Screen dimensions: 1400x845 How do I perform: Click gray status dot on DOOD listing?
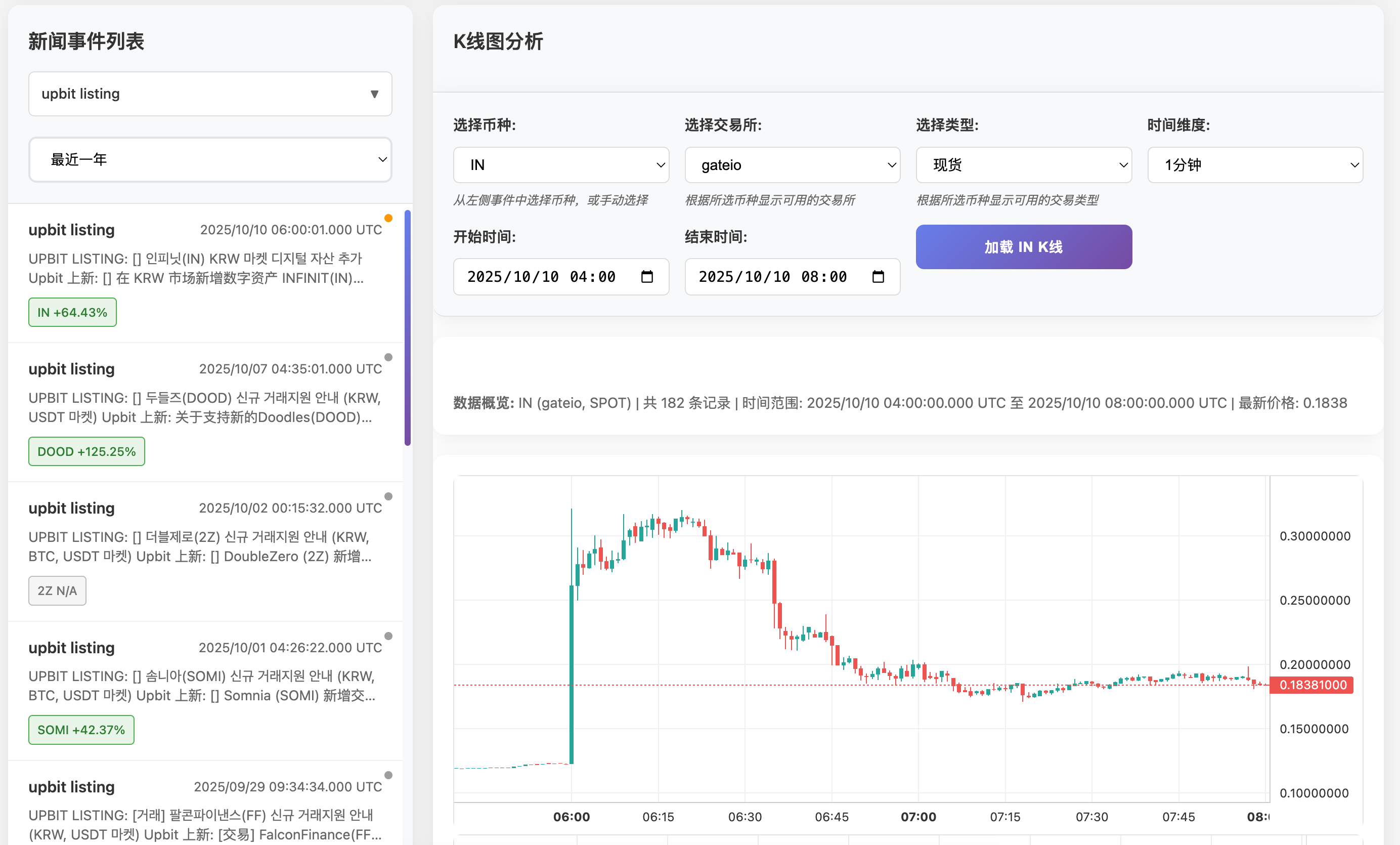point(388,357)
